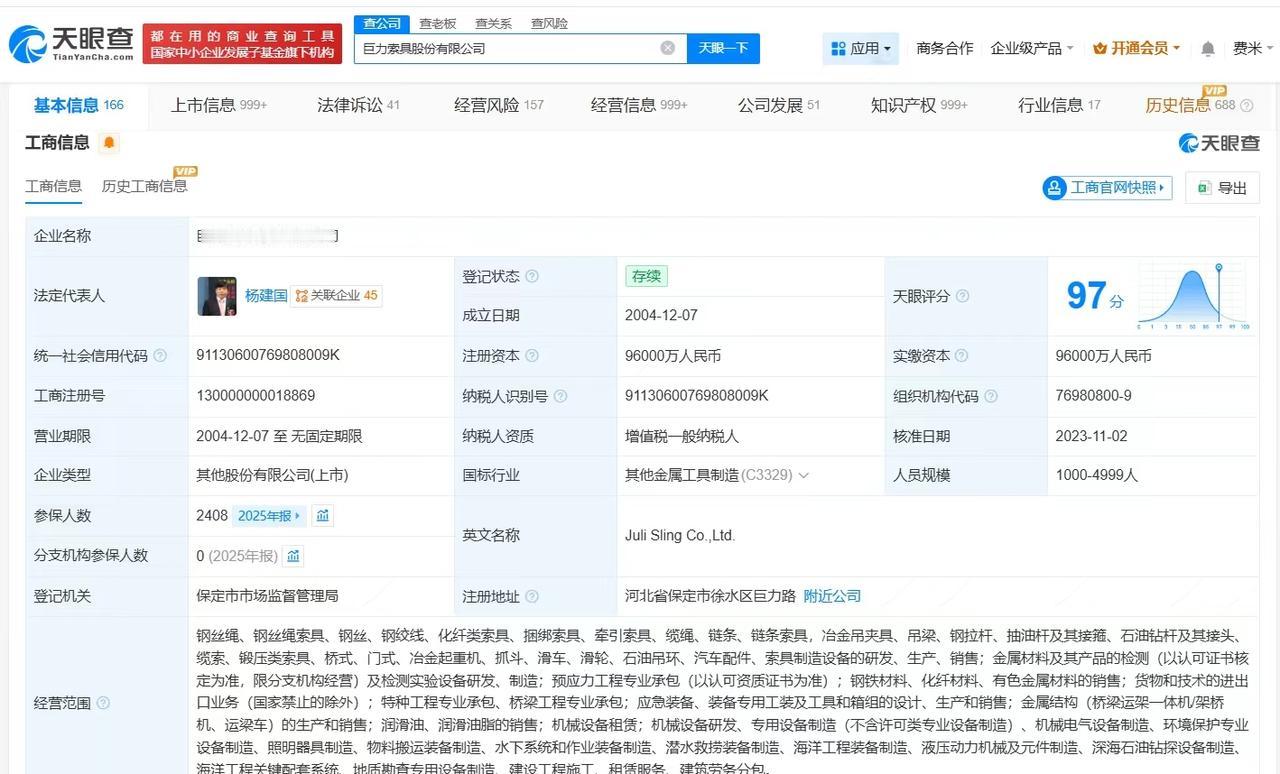Switch to the 查关系 search tab
1280x774 pixels.
493,23
